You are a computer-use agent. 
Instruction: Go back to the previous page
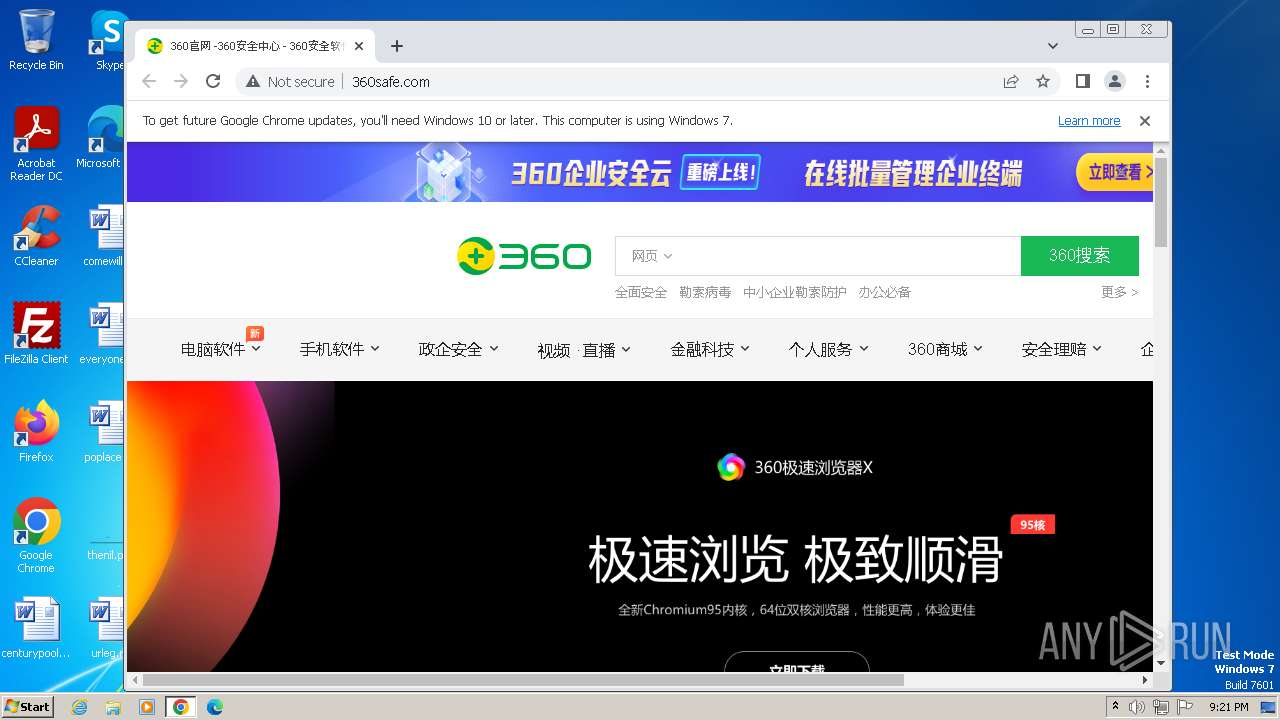[x=149, y=82]
